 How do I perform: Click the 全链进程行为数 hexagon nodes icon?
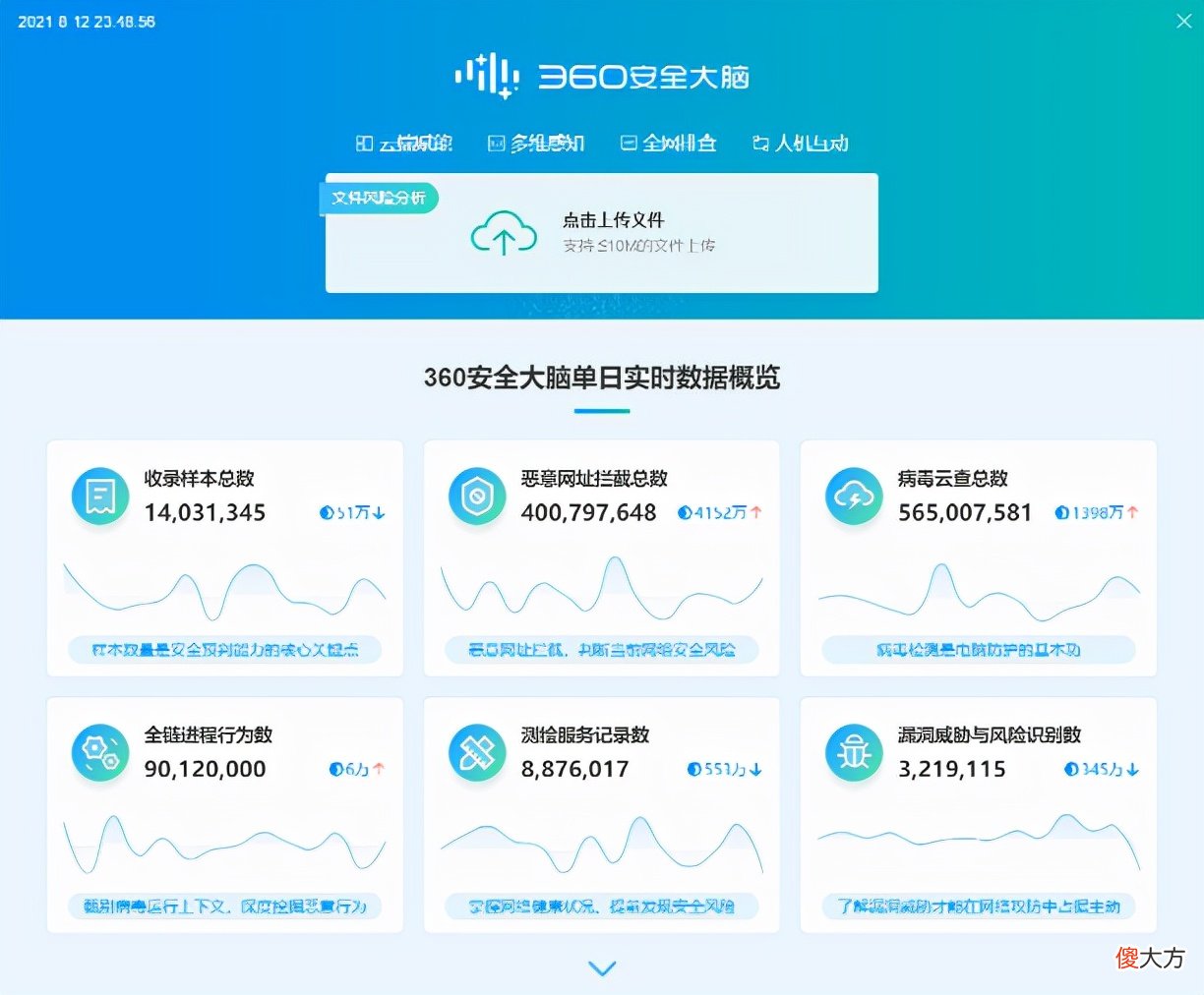pyautogui.click(x=100, y=753)
